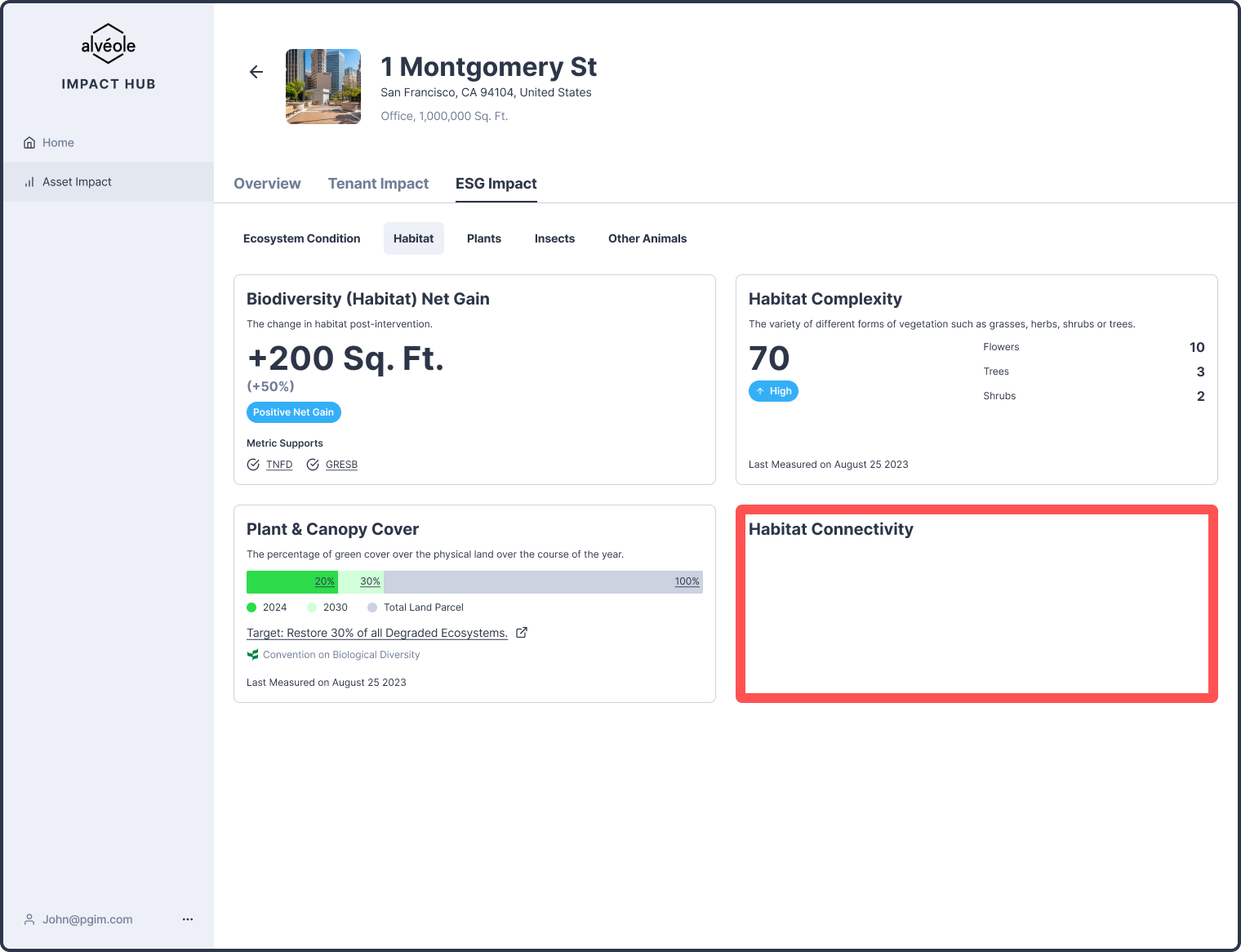Open the TNFD metric link
Viewport: 1241px width, 952px height.
tap(279, 465)
